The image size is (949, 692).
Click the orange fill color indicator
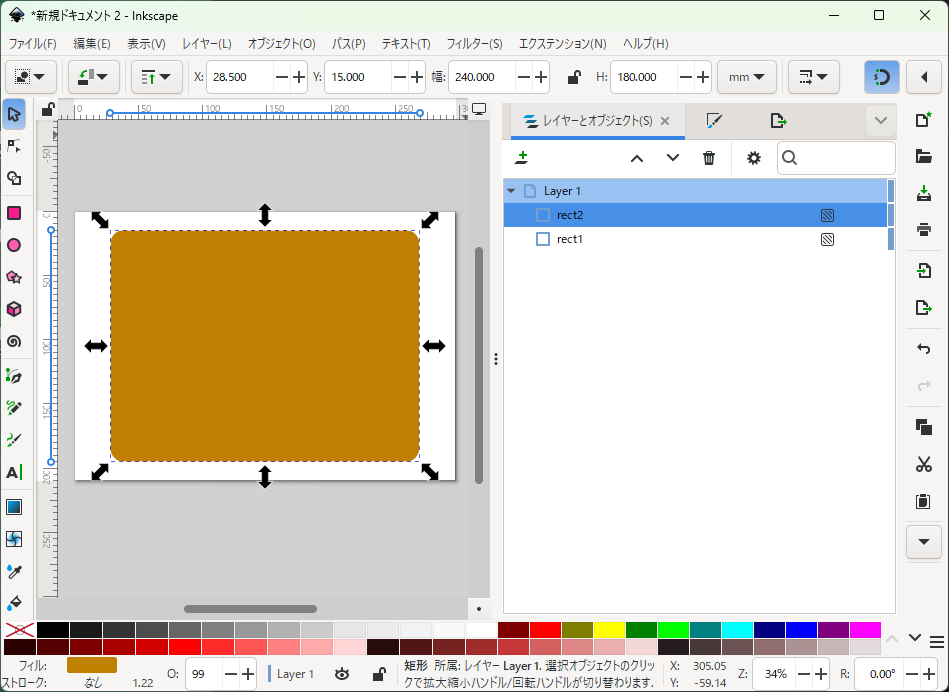(x=91, y=665)
